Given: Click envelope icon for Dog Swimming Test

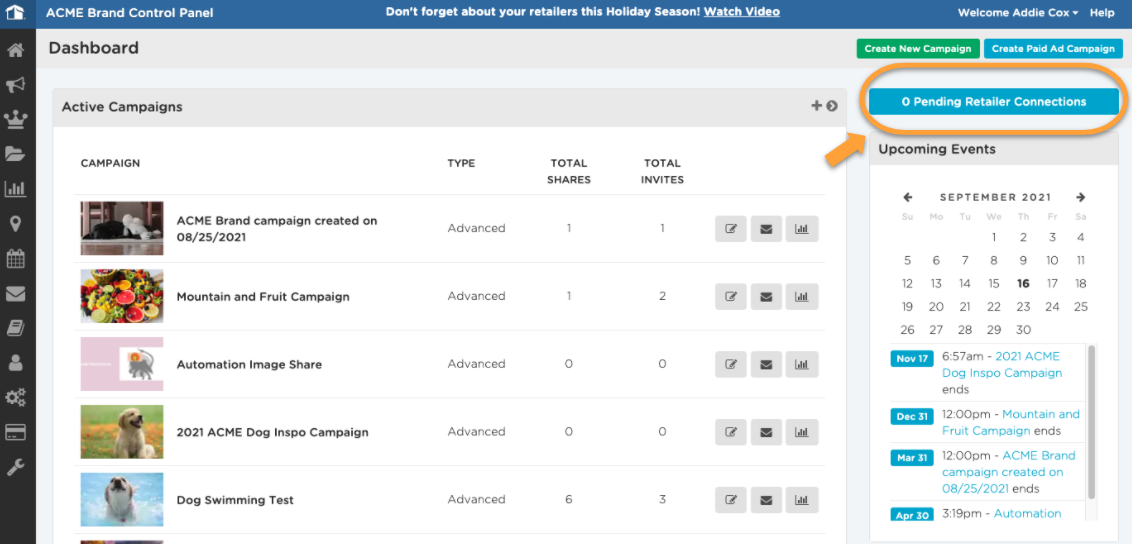Looking at the screenshot, I should [x=767, y=500].
